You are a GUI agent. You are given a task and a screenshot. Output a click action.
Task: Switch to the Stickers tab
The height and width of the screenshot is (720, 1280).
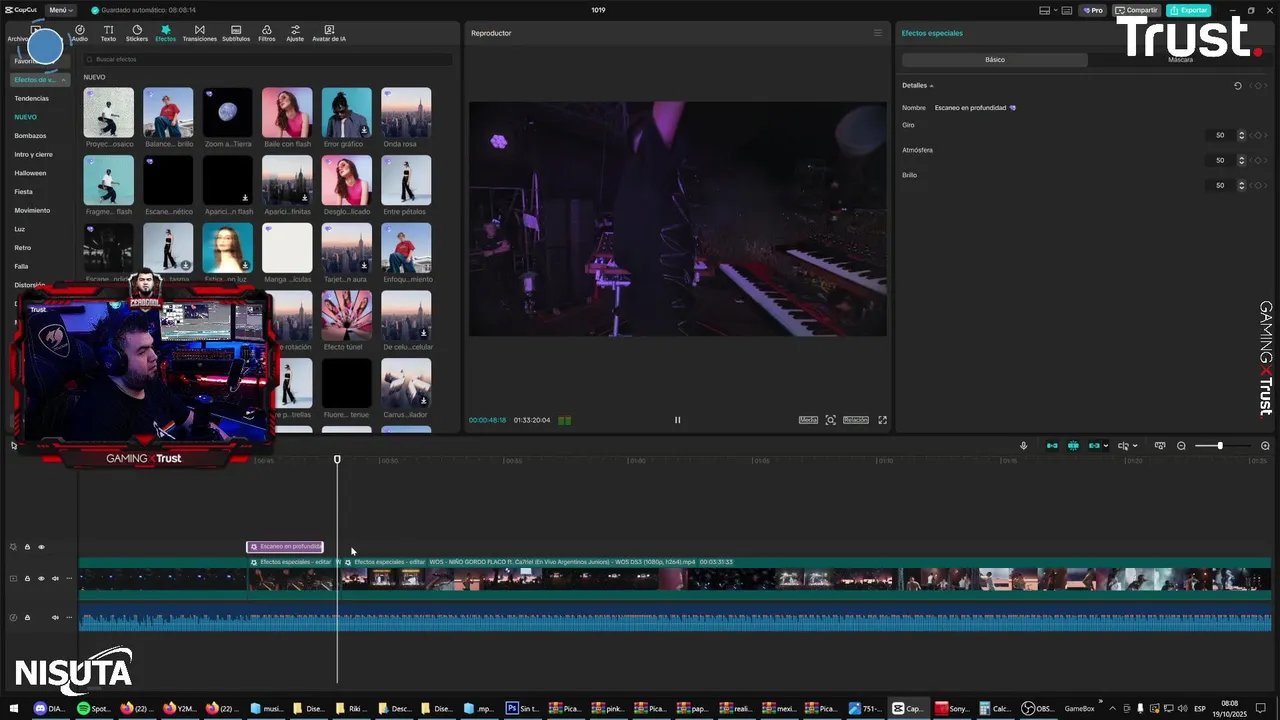pos(137,34)
